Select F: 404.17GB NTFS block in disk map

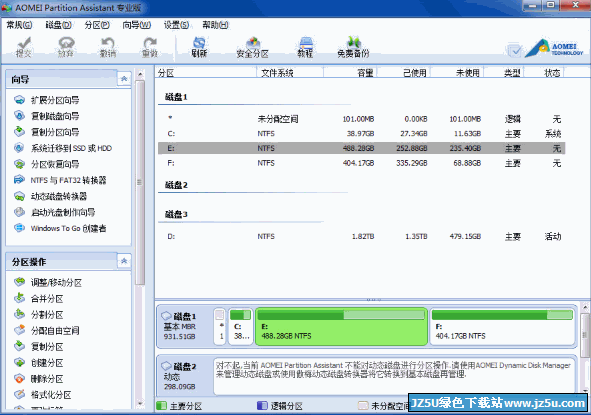coord(502,326)
